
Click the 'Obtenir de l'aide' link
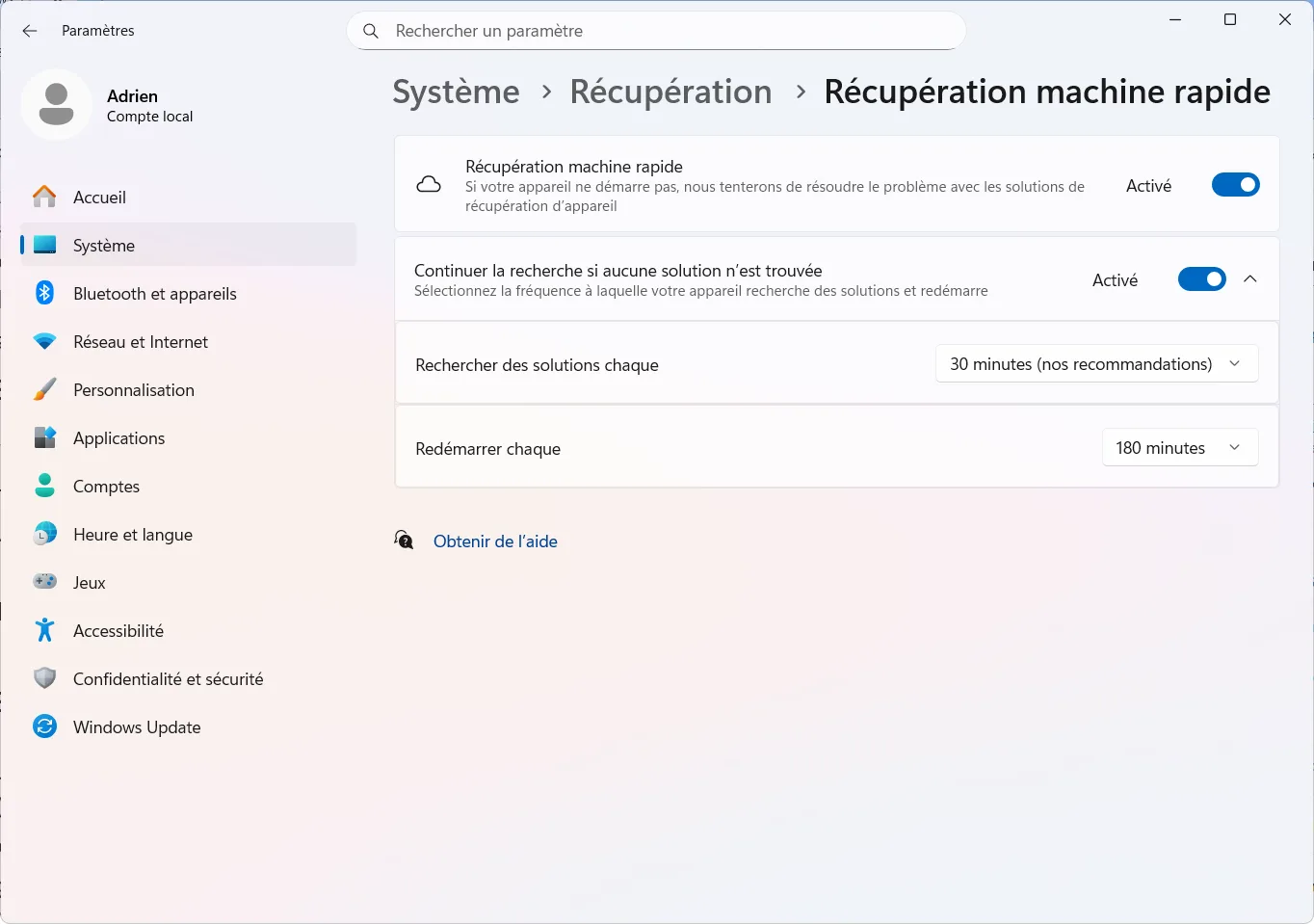(x=495, y=541)
